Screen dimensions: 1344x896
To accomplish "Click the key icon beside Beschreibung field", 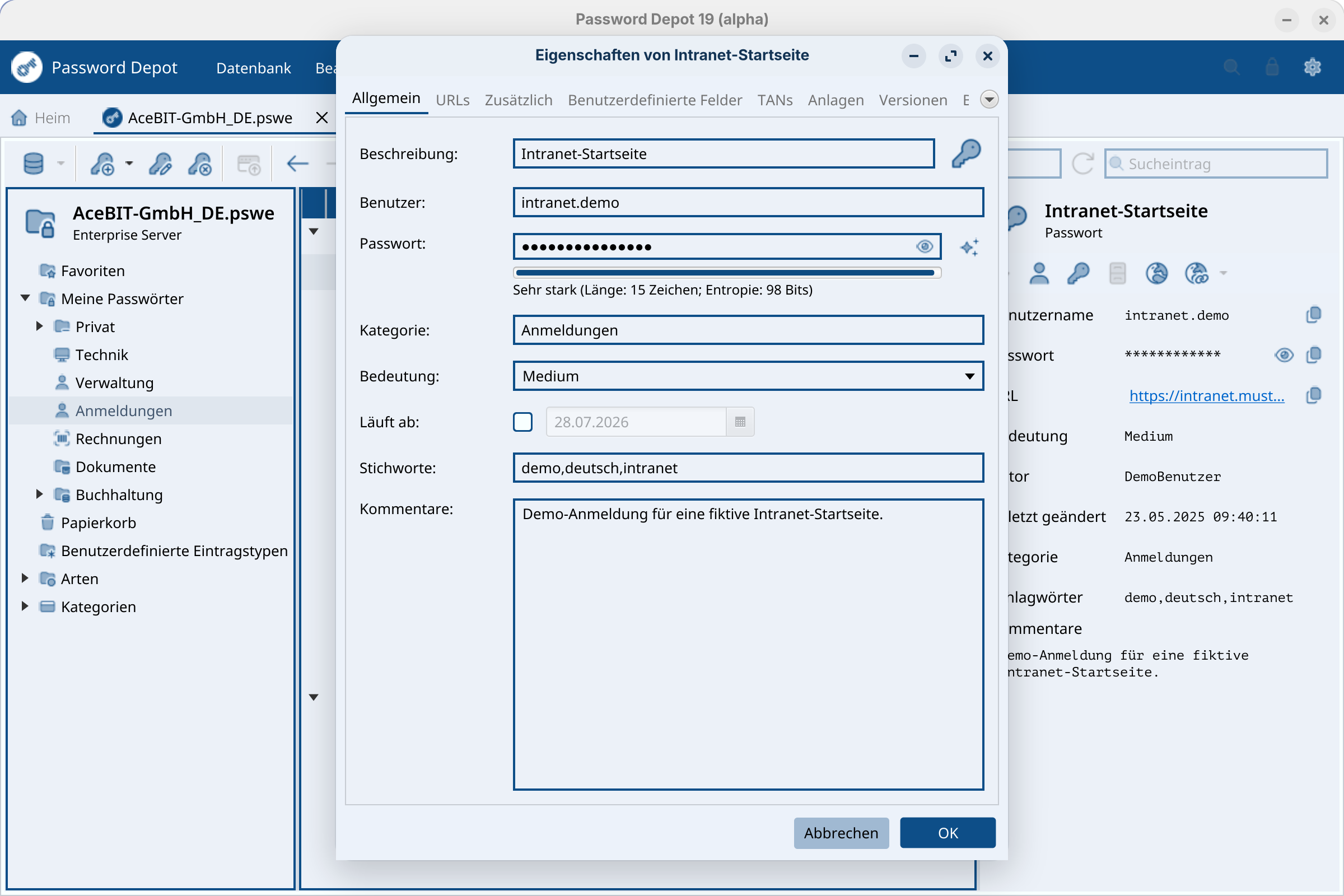I will (967, 153).
